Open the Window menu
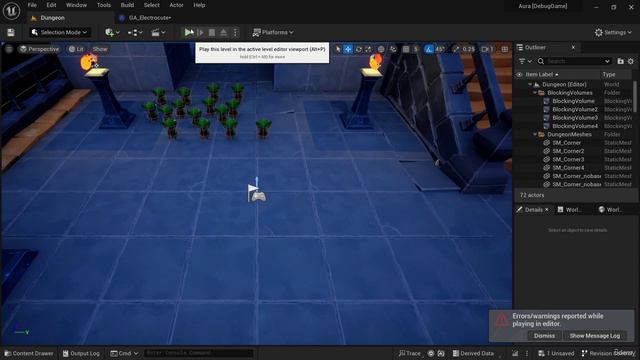 76,5
